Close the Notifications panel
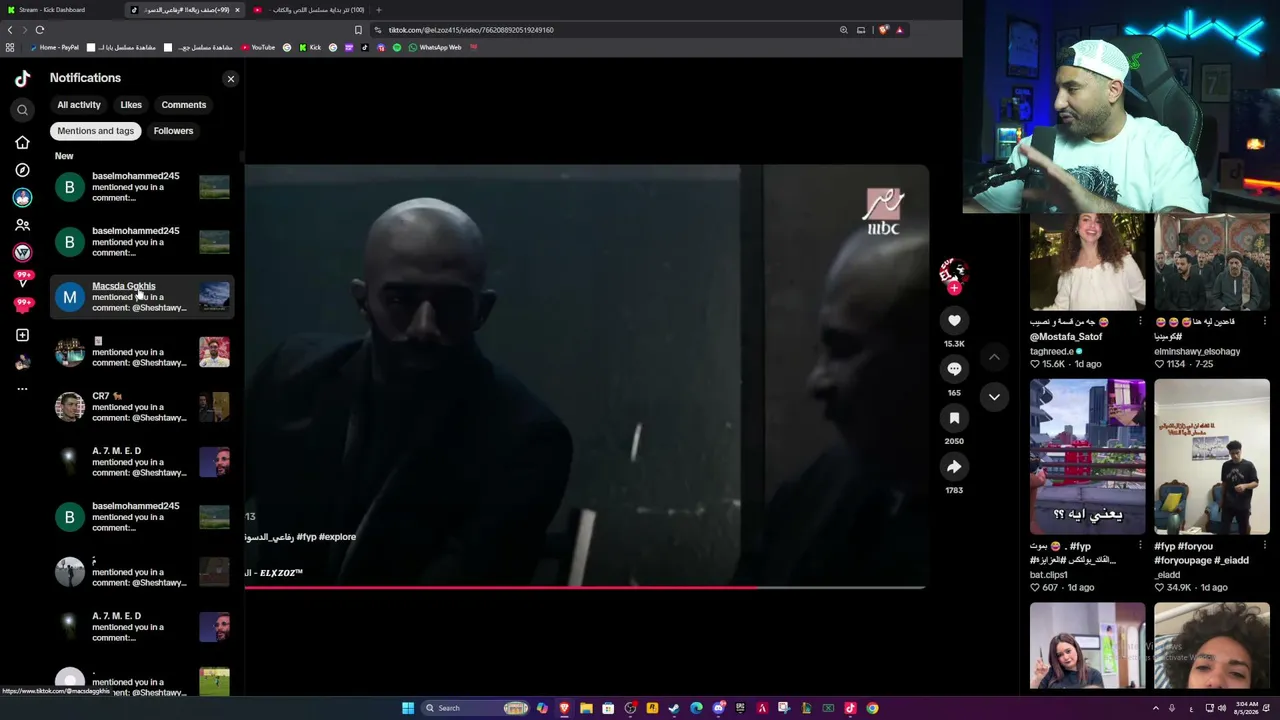1280x720 pixels. click(231, 79)
